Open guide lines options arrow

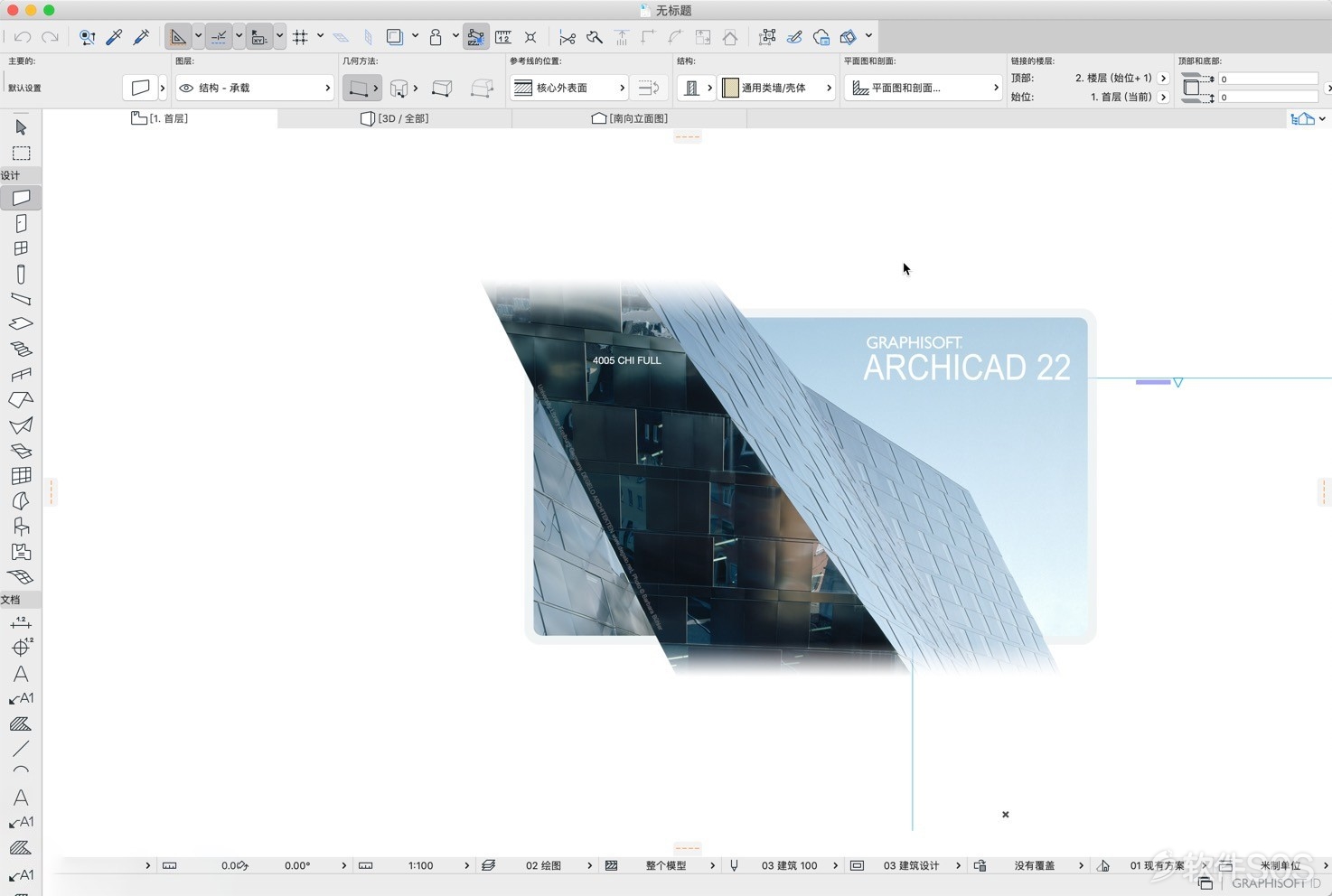(198, 37)
